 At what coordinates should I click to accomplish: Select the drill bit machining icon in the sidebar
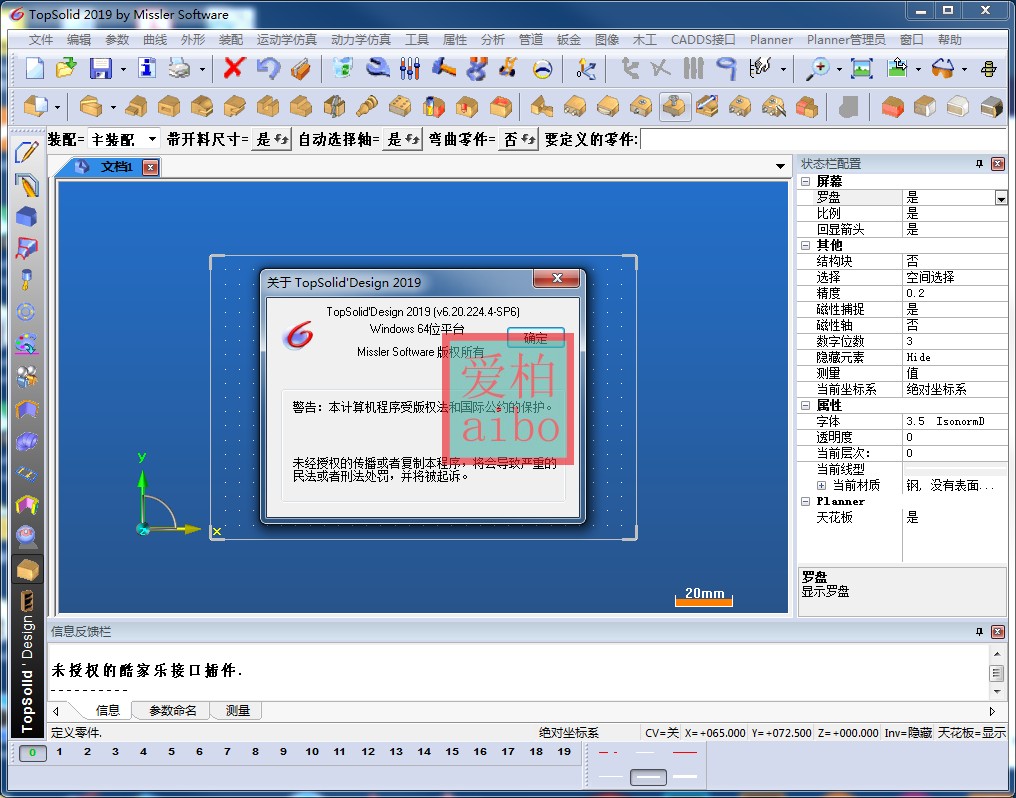(27, 279)
